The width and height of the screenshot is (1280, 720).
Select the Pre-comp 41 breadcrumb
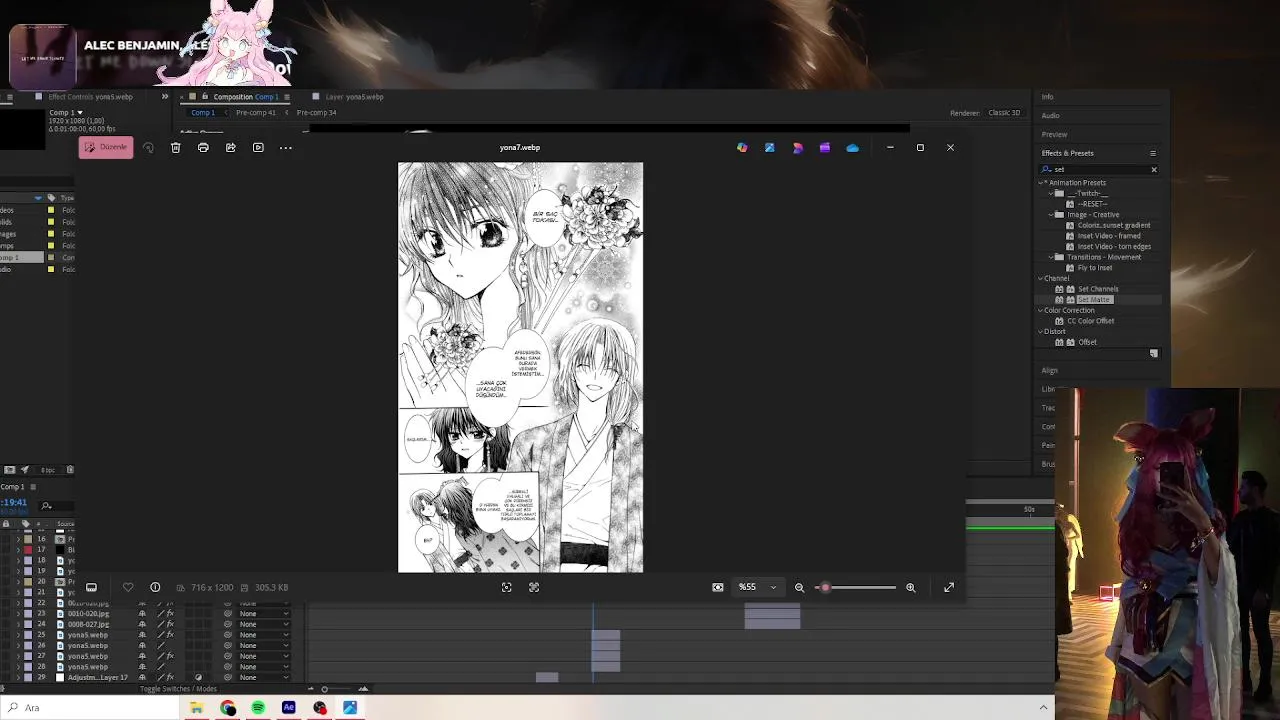coord(256,113)
